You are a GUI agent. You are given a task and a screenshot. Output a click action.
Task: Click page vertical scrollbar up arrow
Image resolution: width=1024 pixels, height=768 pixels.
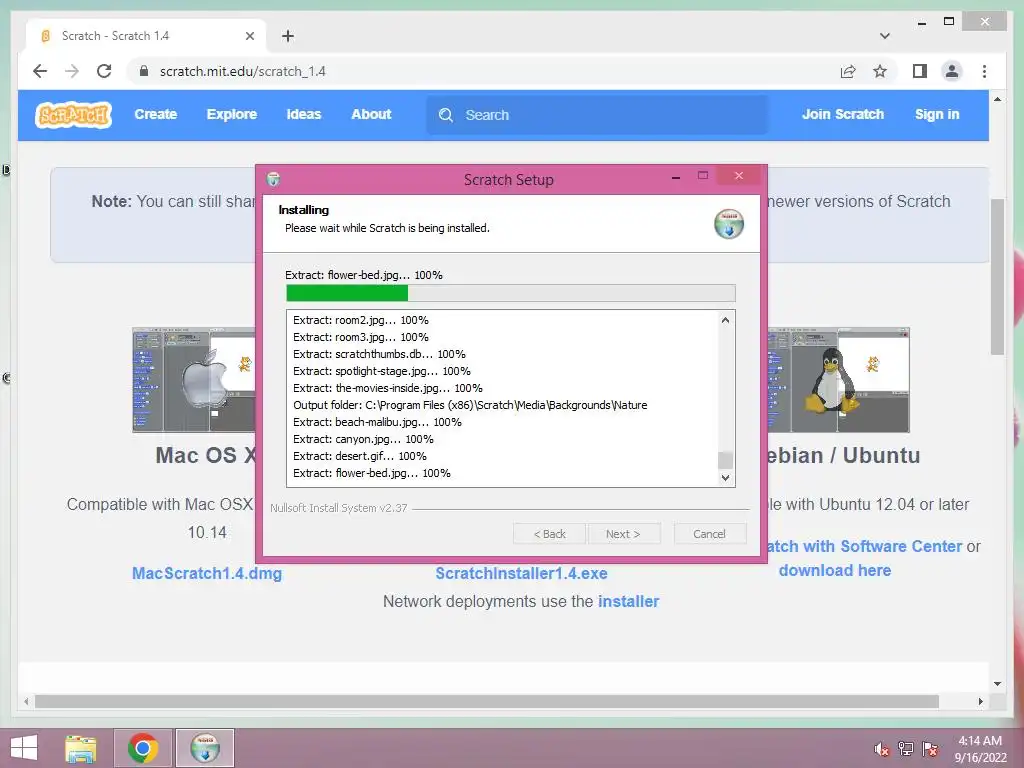tap(997, 99)
